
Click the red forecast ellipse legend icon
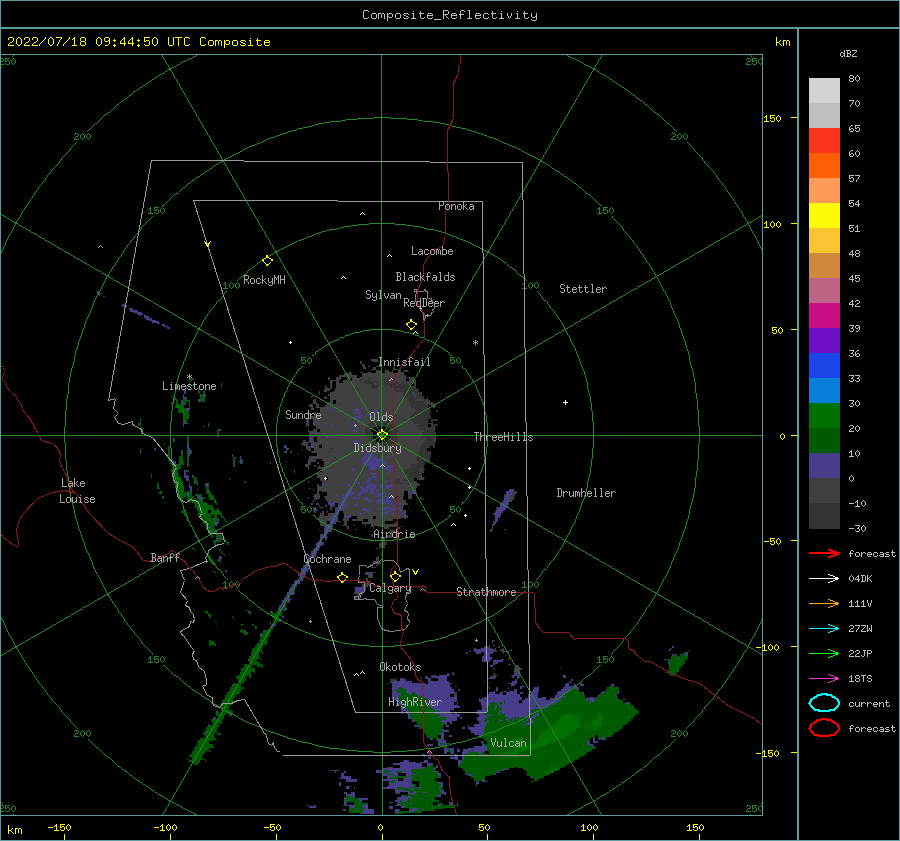[824, 728]
